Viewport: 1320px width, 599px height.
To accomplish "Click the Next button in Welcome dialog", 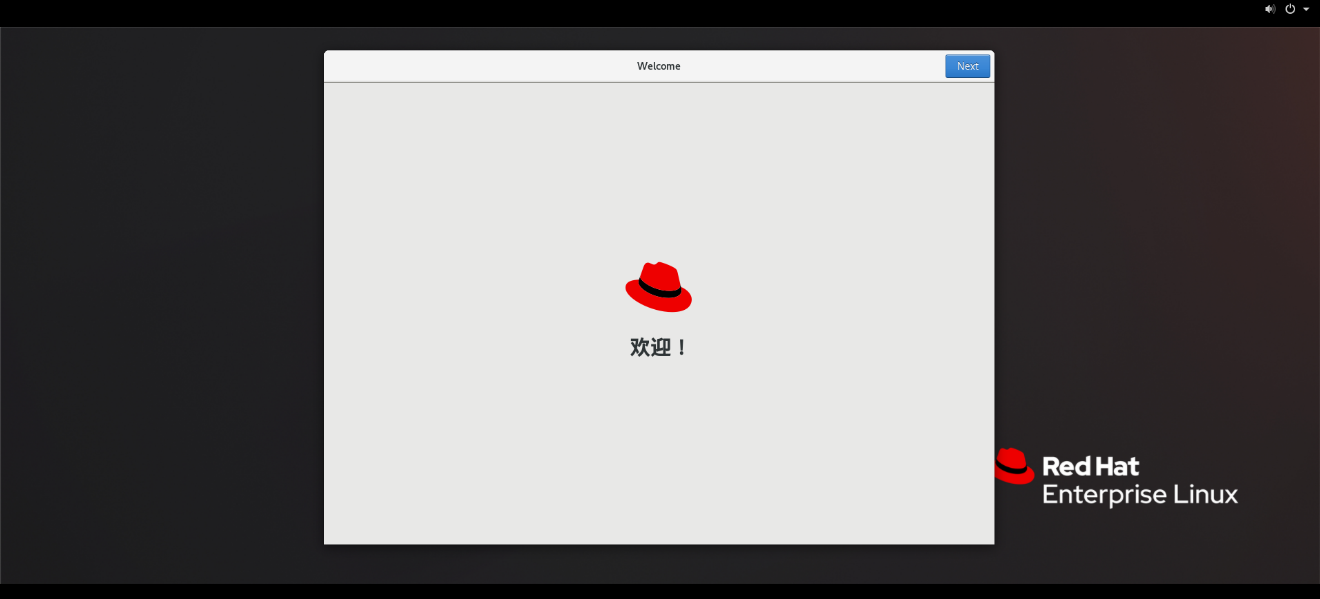I will [x=967, y=66].
